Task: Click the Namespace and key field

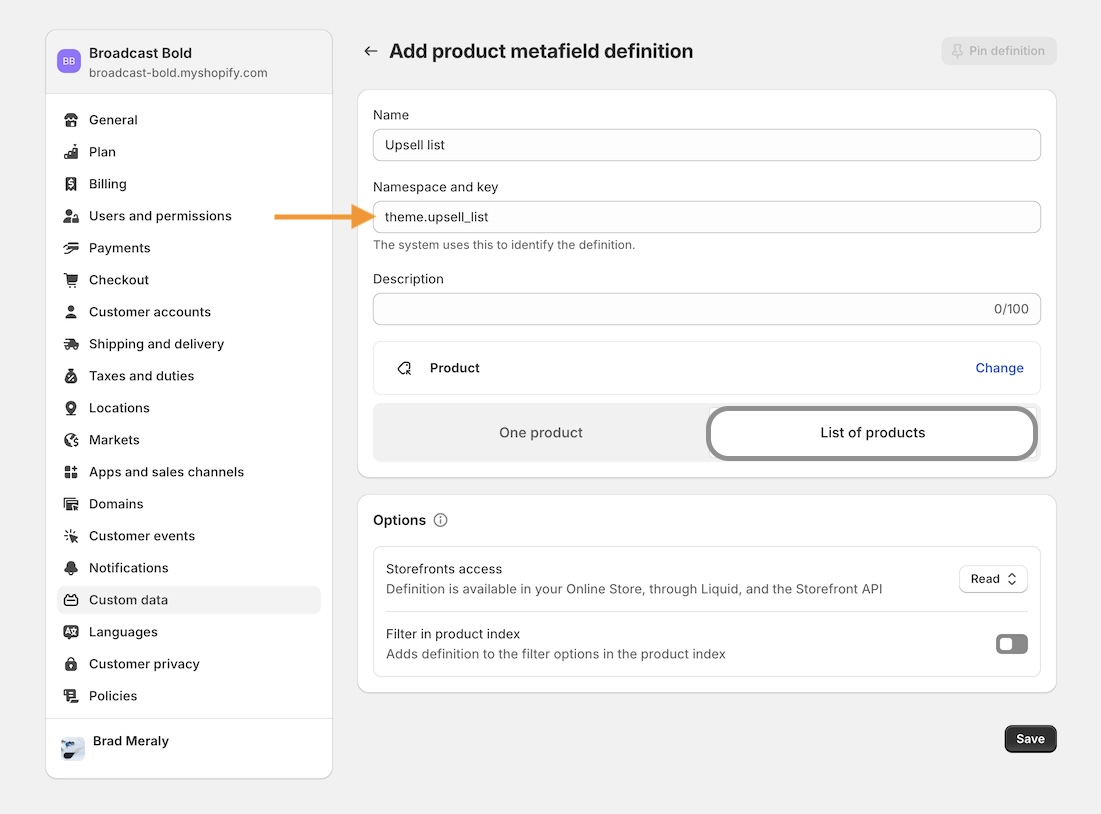Action: pyautogui.click(x=706, y=217)
